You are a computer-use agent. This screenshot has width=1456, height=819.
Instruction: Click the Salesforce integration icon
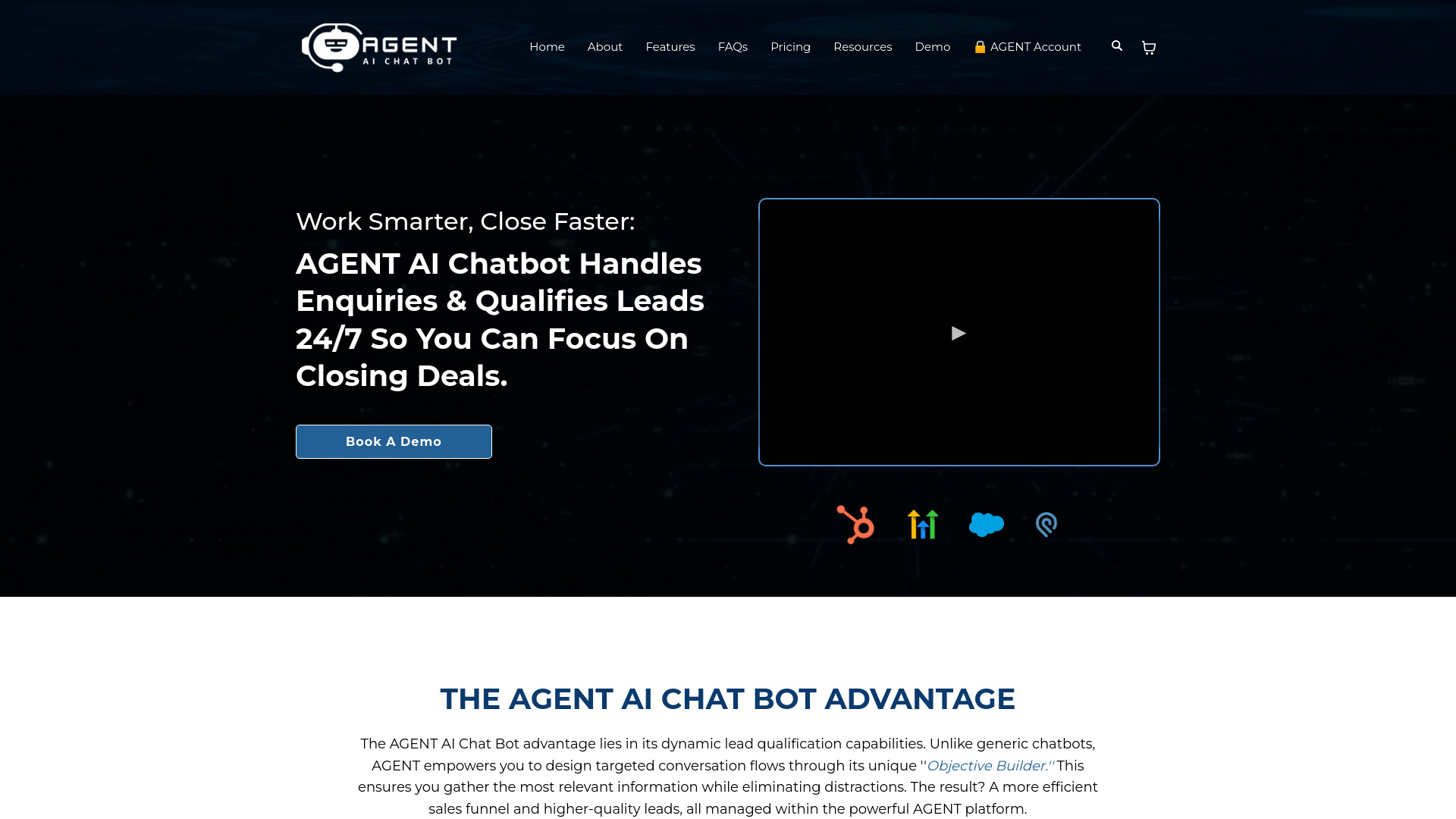click(986, 524)
